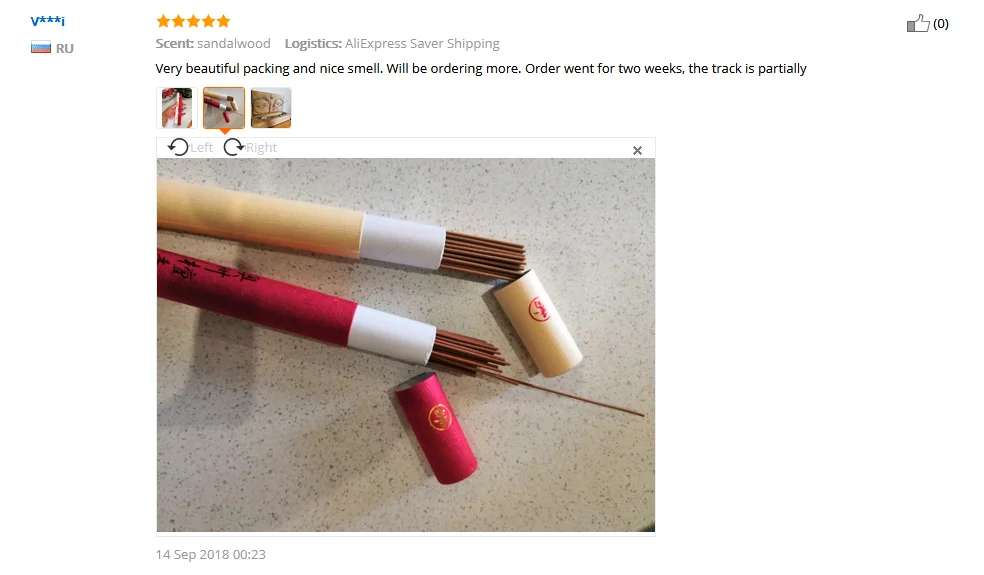Click the RU country code
The image size is (984, 575).
65,48
